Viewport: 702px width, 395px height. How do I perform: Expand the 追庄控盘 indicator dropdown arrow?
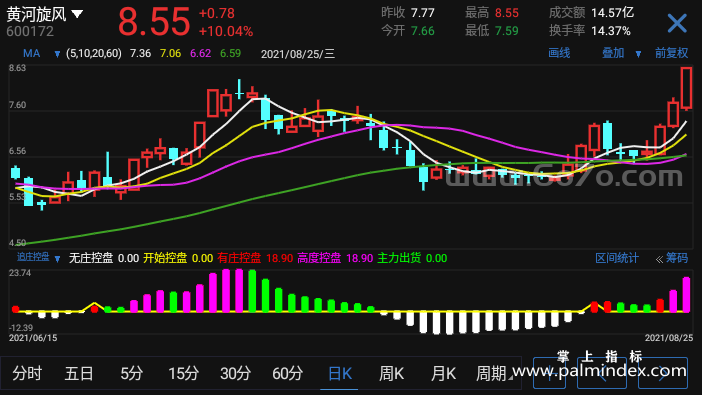[x=57, y=259]
